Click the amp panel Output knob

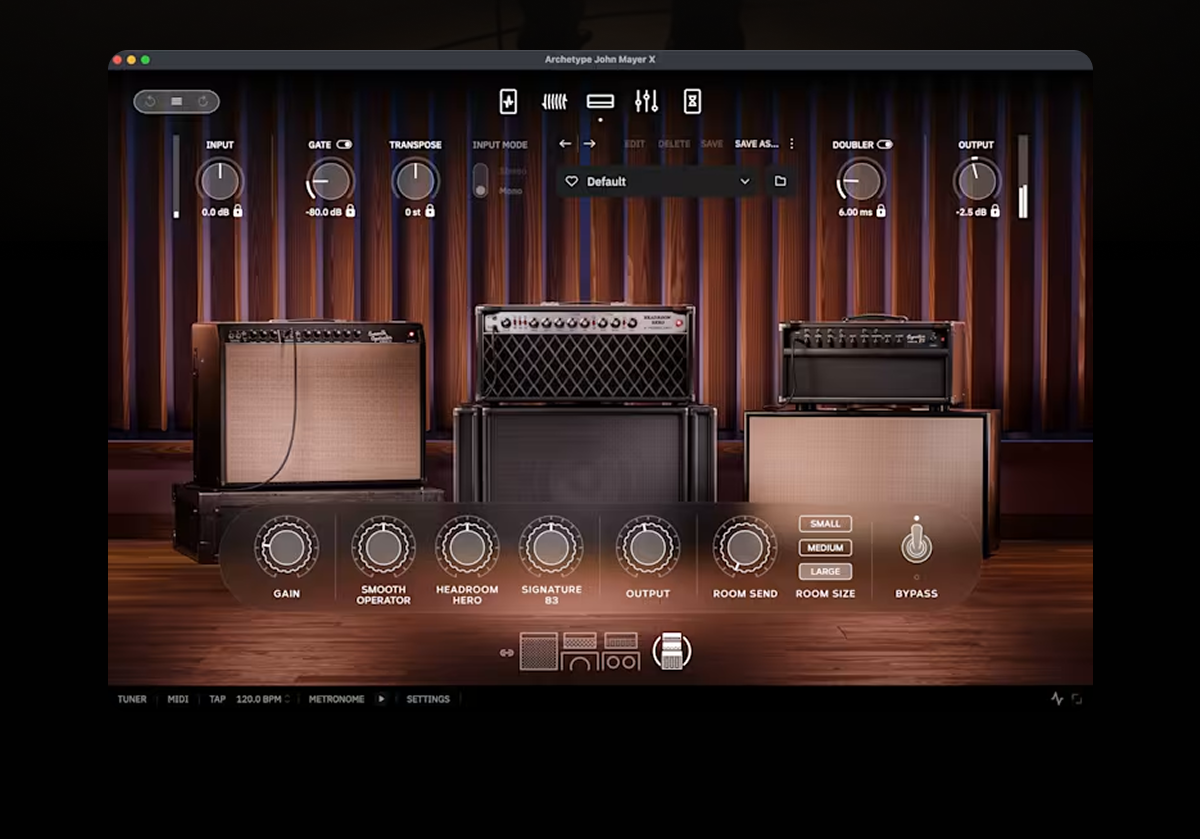click(x=648, y=547)
